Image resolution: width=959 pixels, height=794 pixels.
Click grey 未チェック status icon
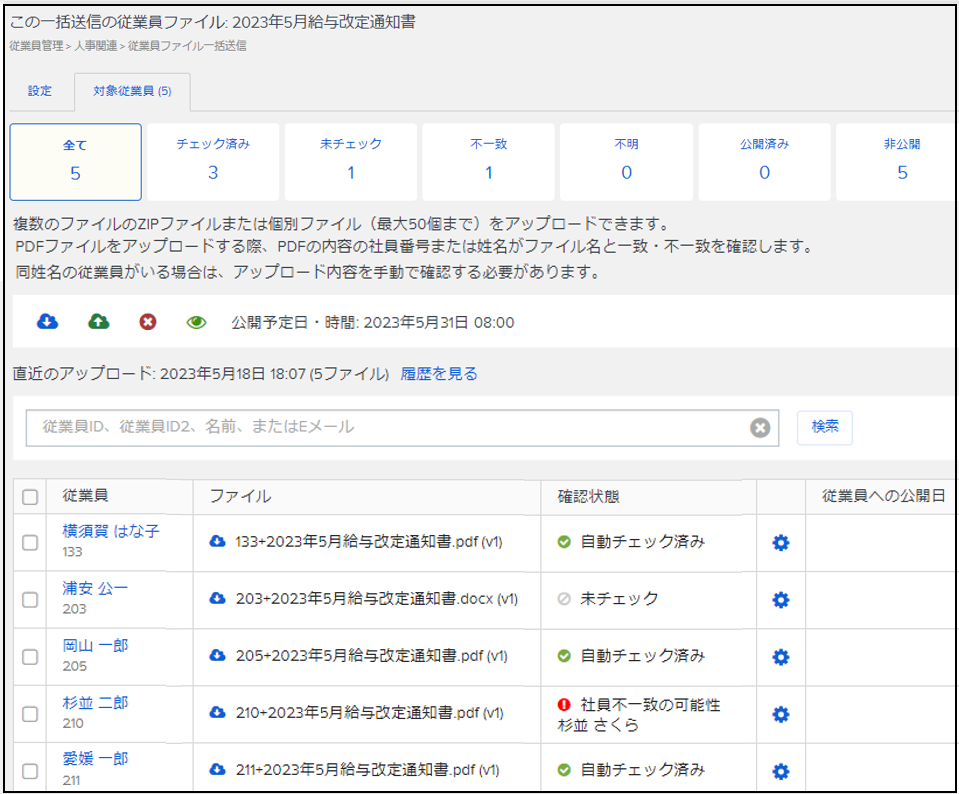564,599
